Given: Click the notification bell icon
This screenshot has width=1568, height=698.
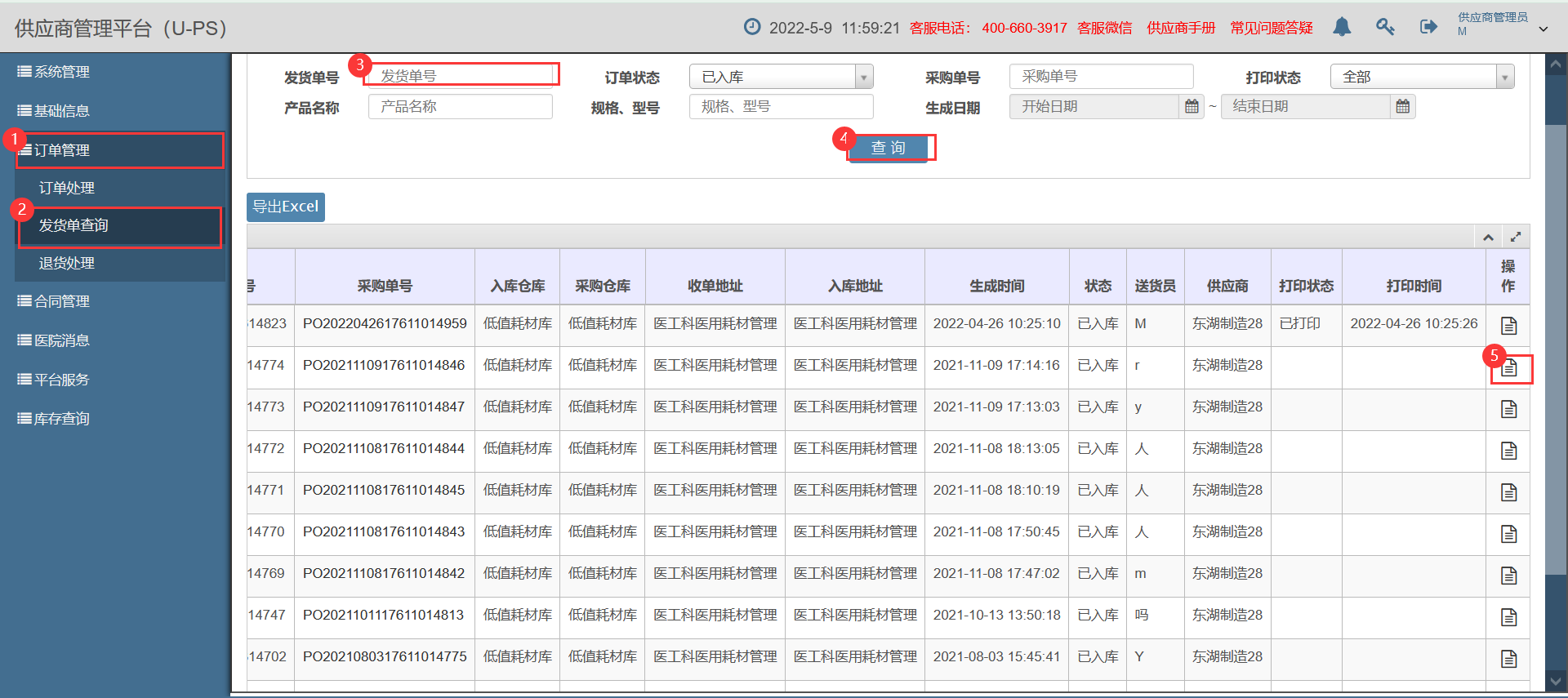Looking at the screenshot, I should click(1342, 27).
